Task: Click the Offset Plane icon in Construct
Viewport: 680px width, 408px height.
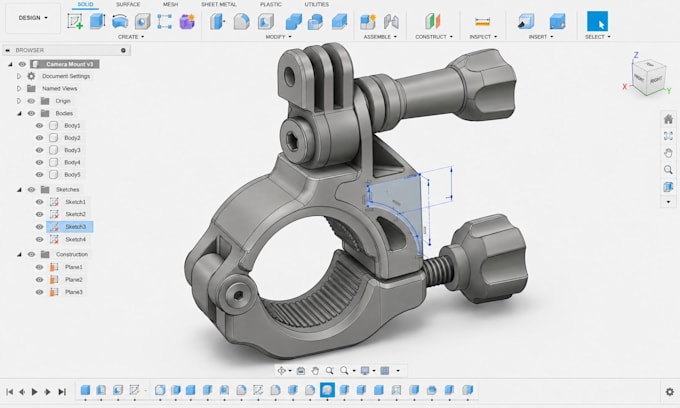Action: (432, 21)
